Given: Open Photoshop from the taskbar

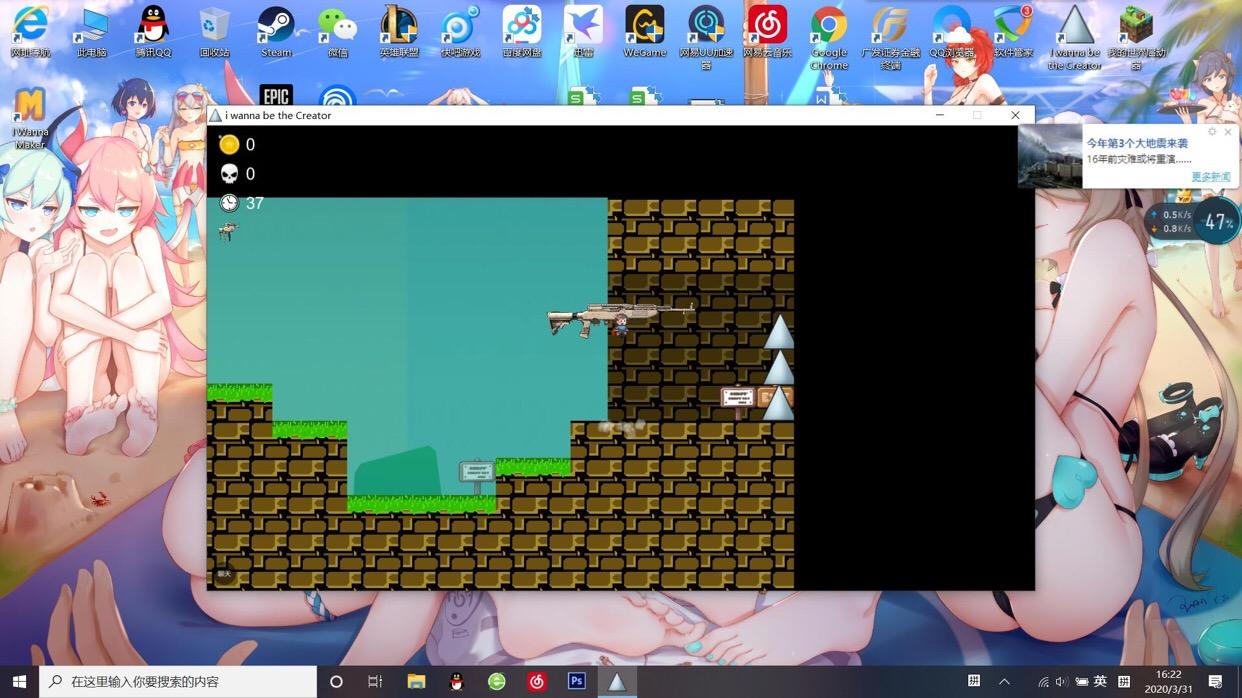Looking at the screenshot, I should coord(577,681).
